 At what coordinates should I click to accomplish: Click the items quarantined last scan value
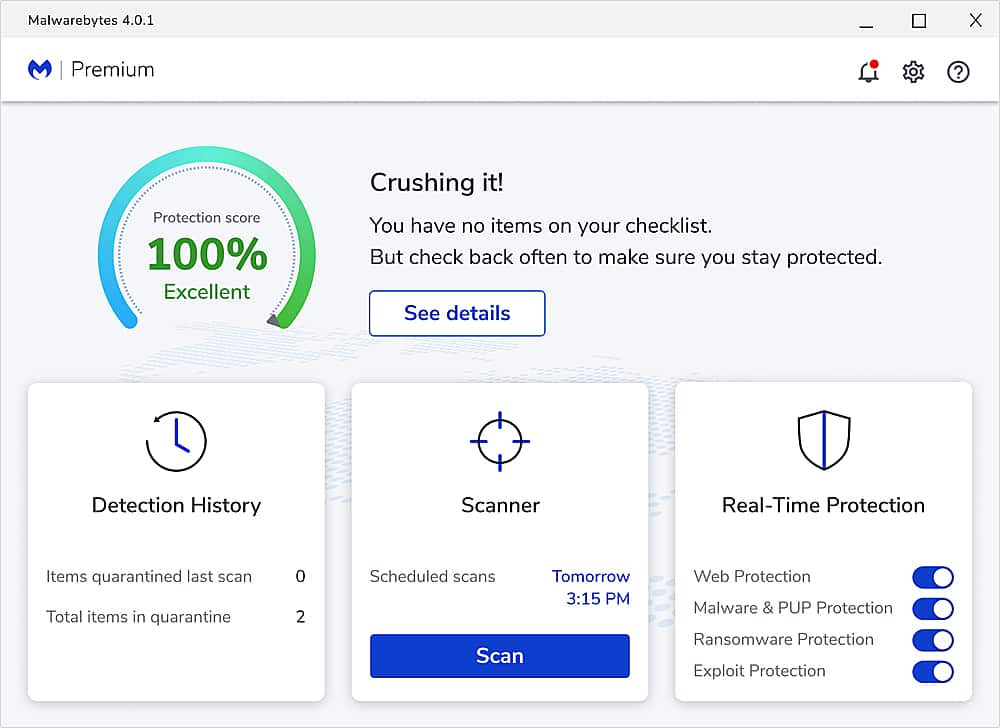300,577
